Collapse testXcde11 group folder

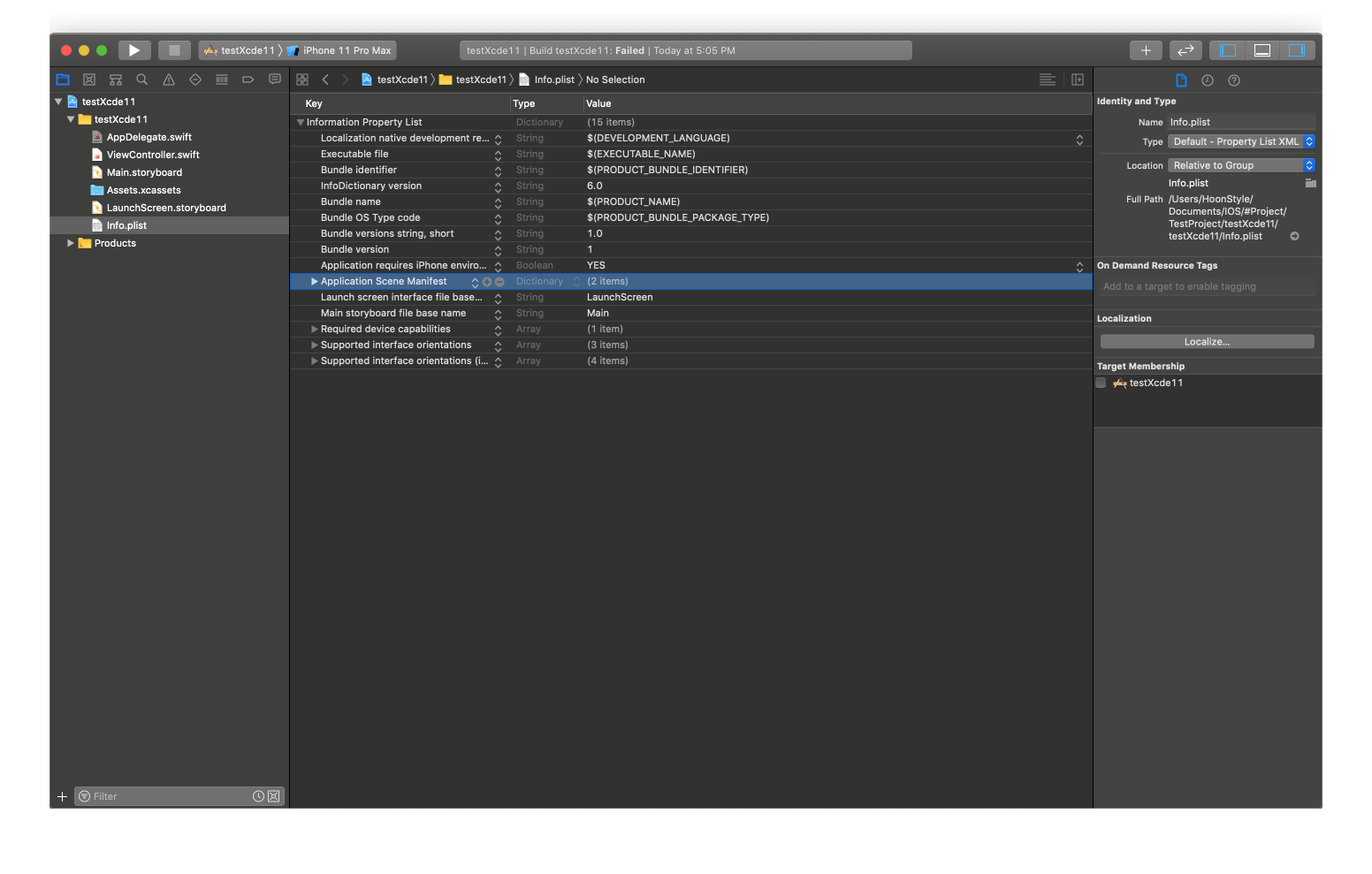[71, 119]
